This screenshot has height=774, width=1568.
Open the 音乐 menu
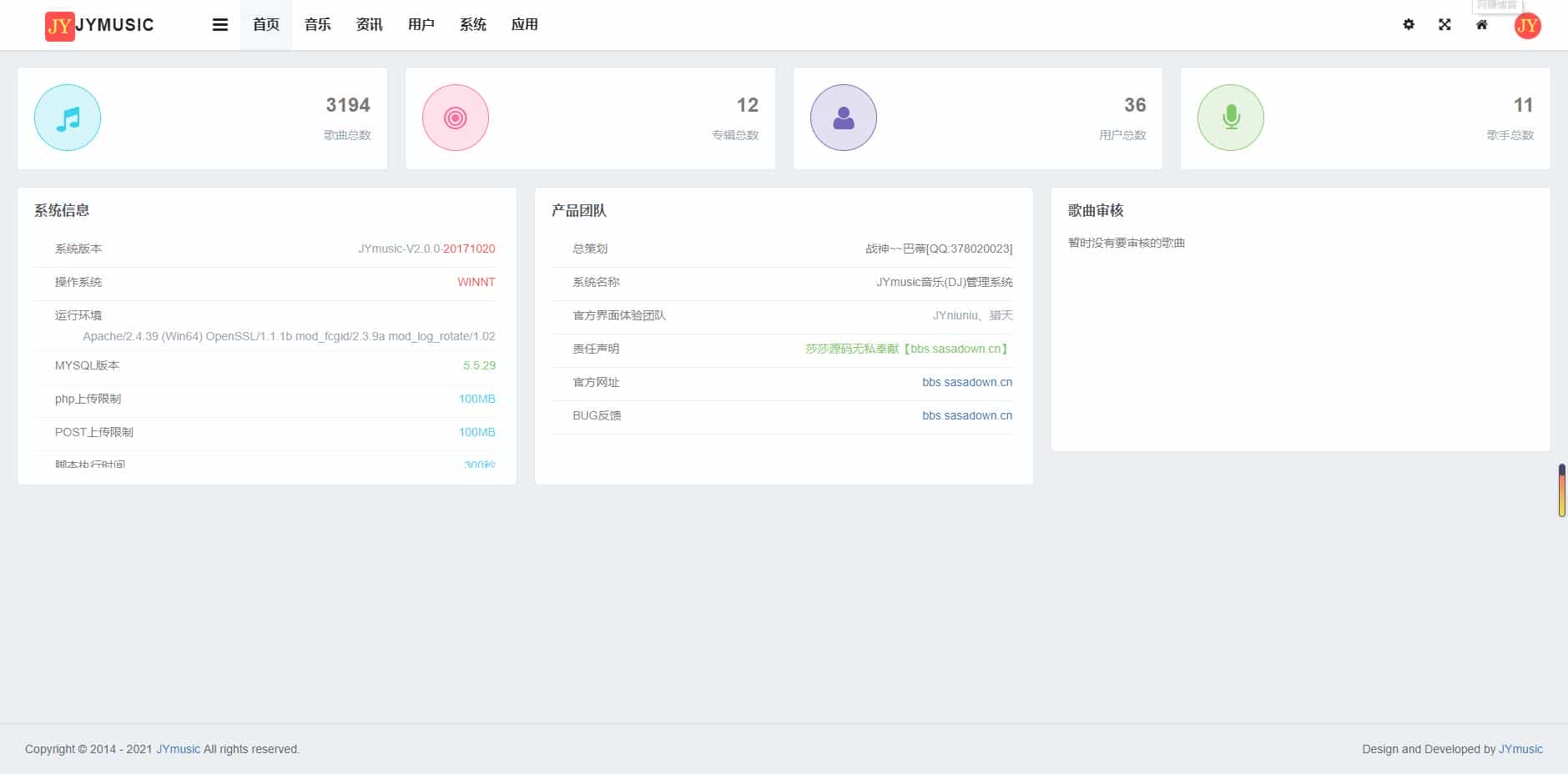pyautogui.click(x=318, y=25)
